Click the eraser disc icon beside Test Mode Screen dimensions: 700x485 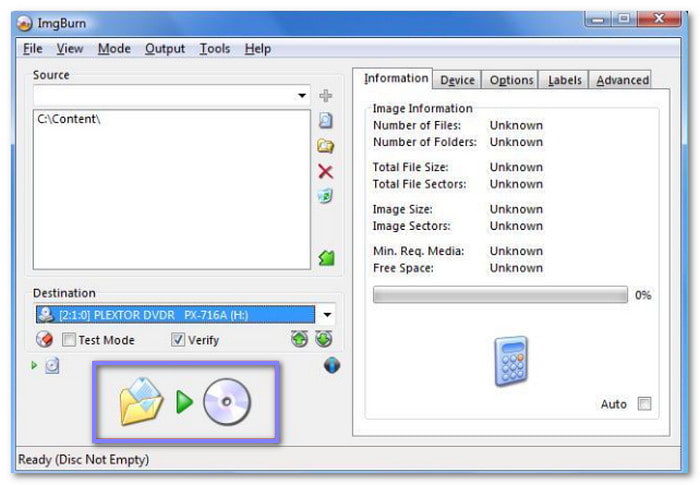44,339
